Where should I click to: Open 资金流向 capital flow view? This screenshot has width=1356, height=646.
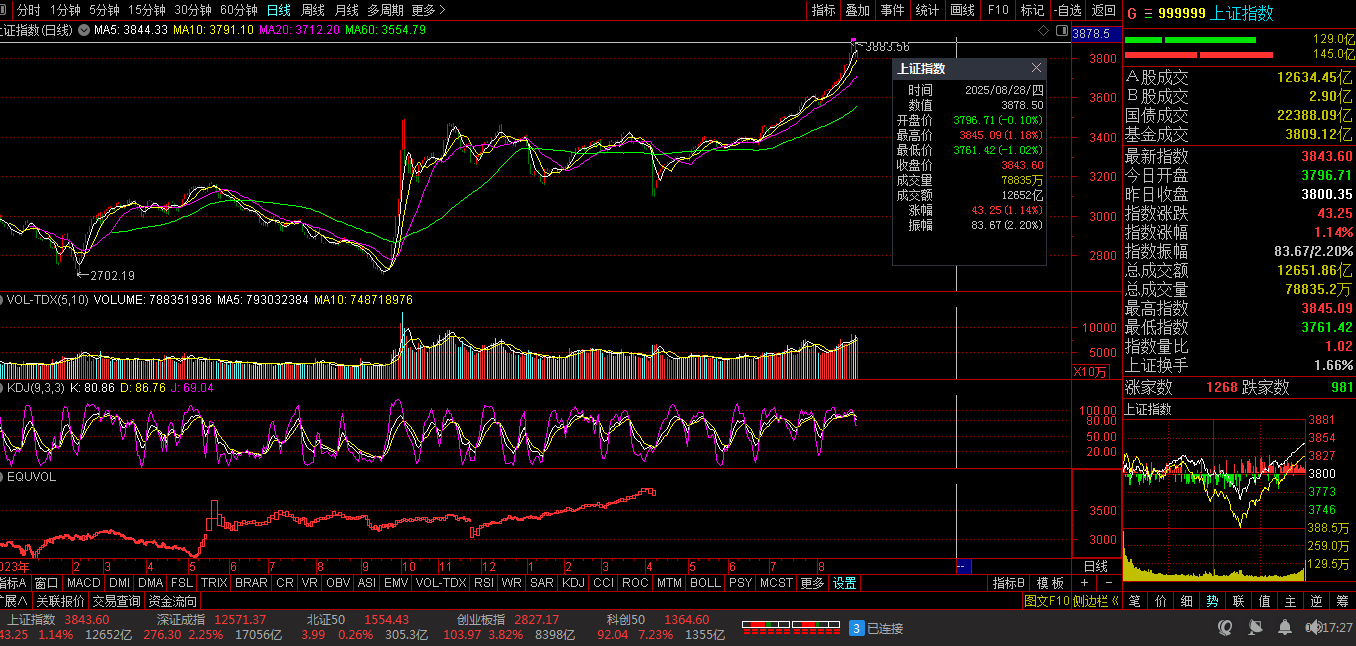pos(173,601)
